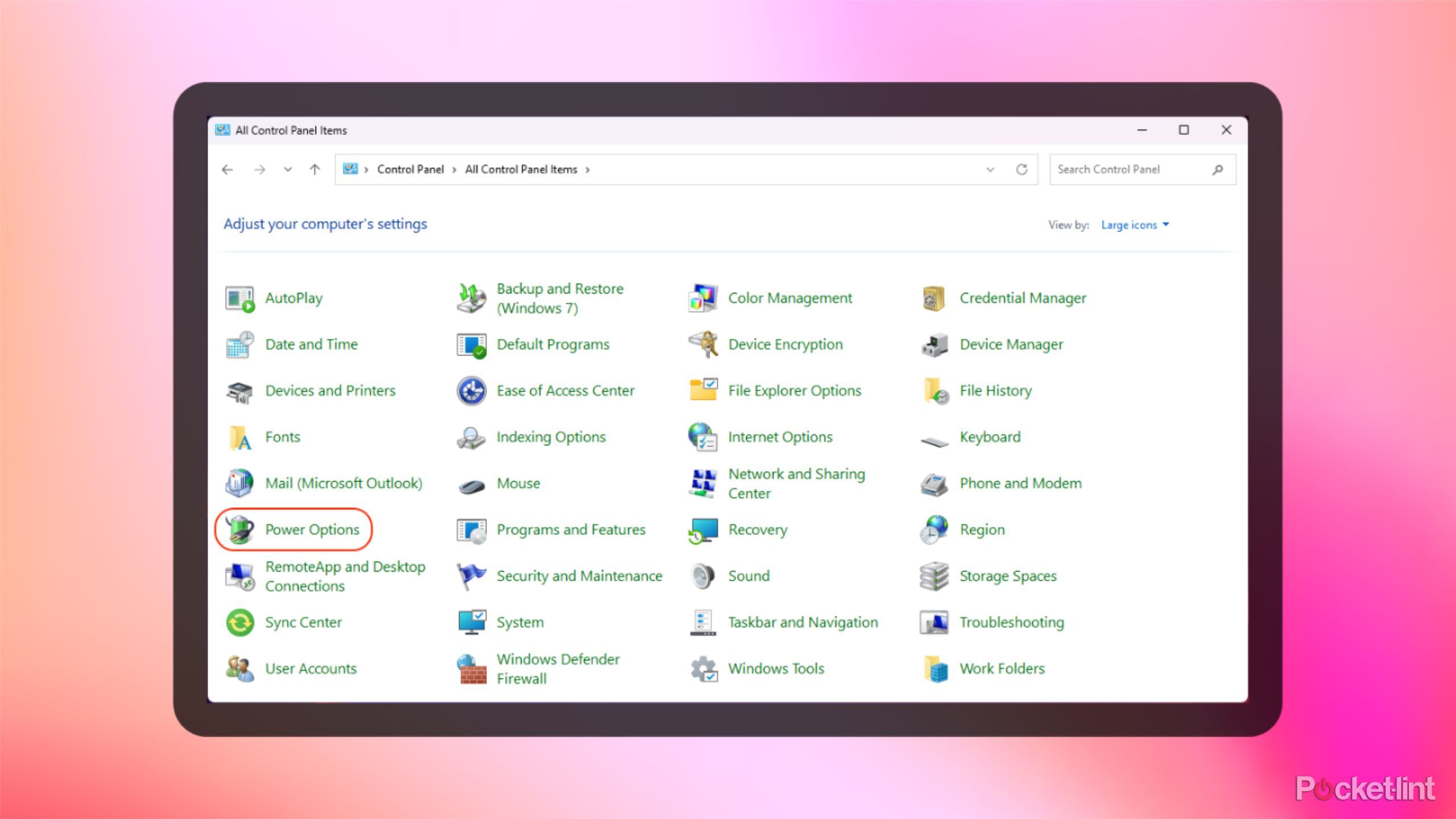Go up one level with up arrow

click(x=315, y=169)
